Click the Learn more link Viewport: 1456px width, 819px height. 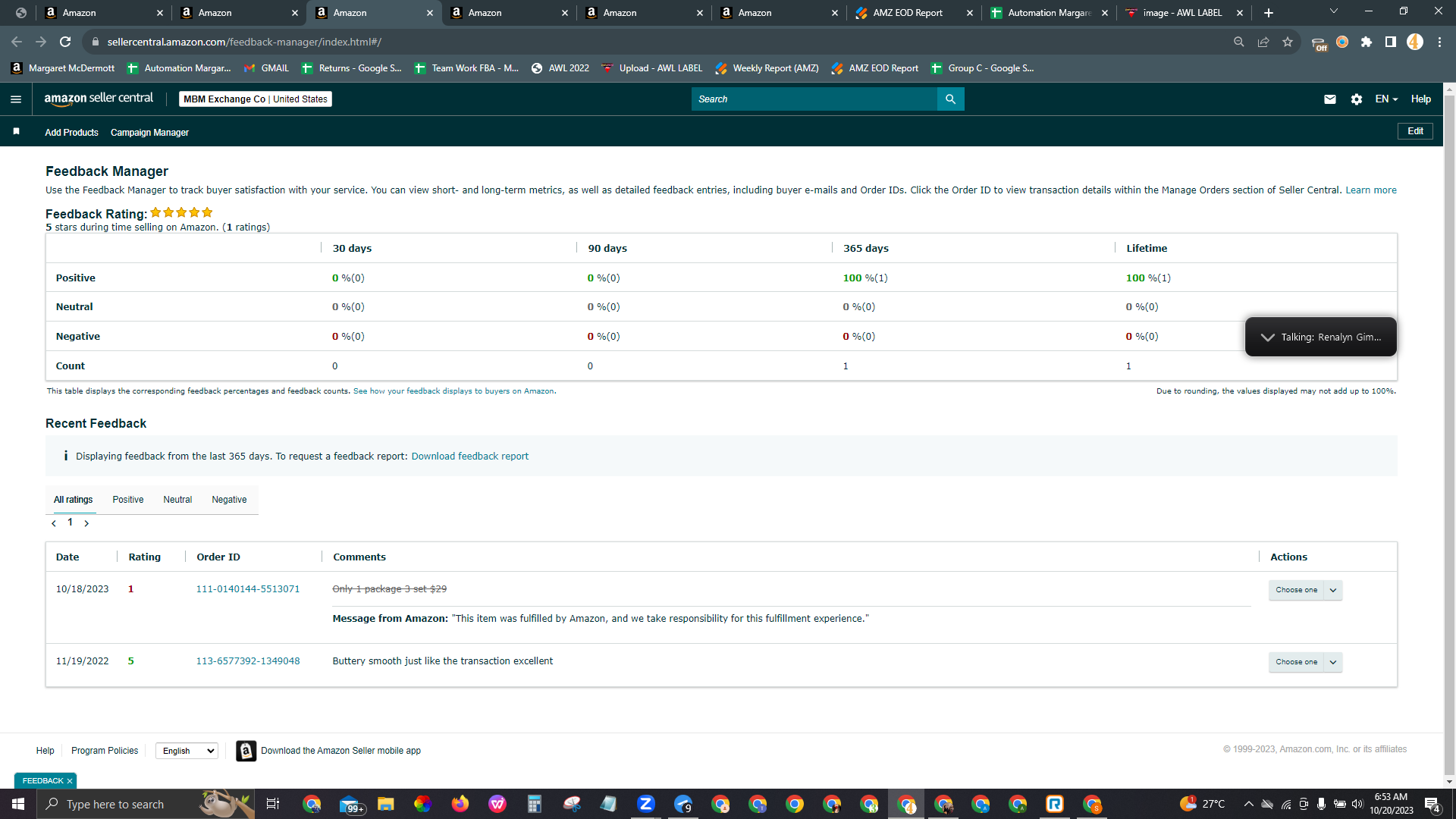pyautogui.click(x=1371, y=190)
